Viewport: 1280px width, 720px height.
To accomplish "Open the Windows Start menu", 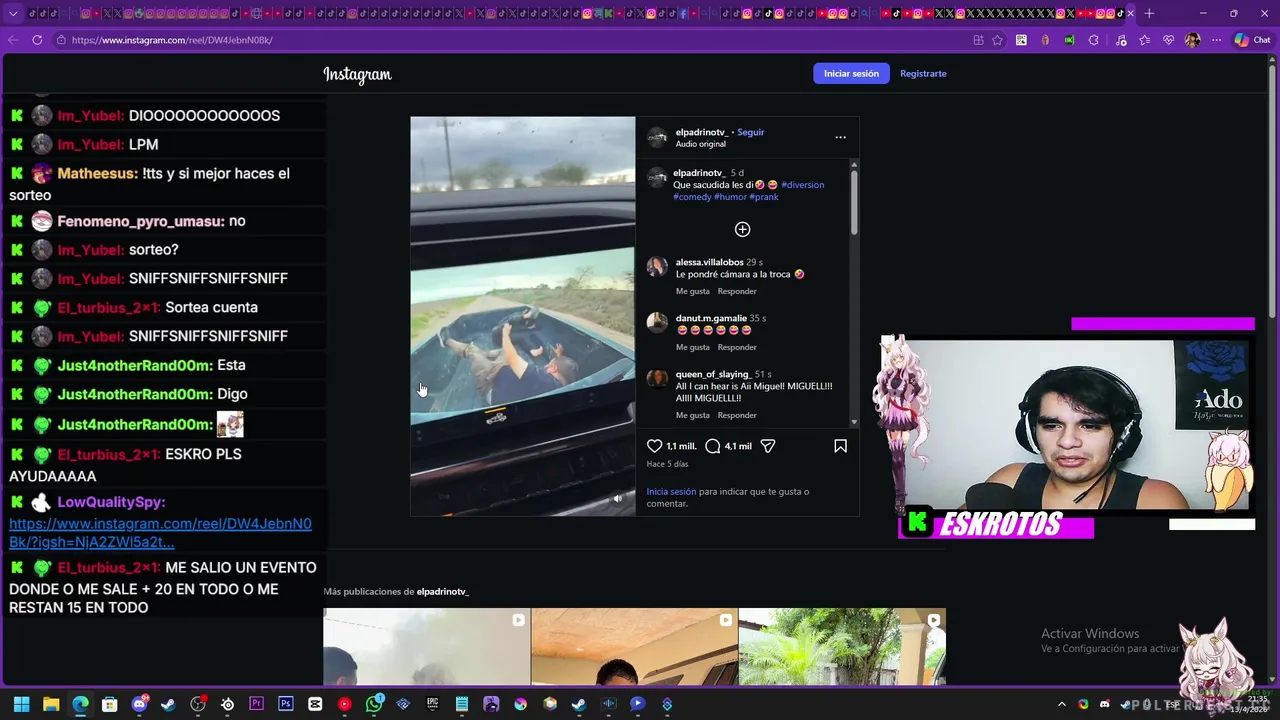I will [x=21, y=704].
